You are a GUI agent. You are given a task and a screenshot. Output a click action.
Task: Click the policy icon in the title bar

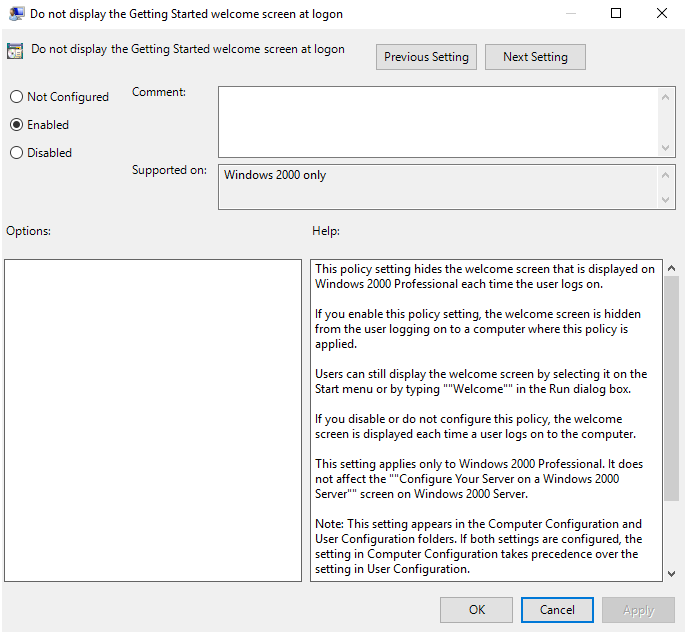17,14
